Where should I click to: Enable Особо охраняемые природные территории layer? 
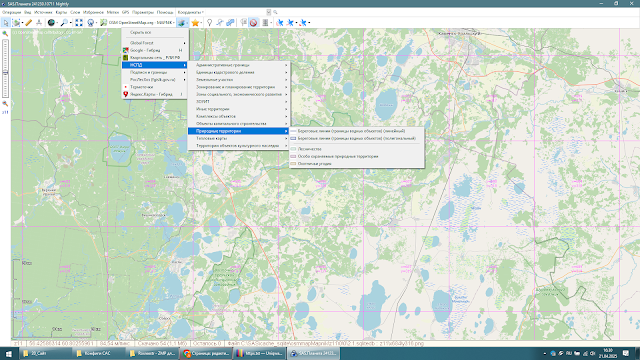pos(357,156)
